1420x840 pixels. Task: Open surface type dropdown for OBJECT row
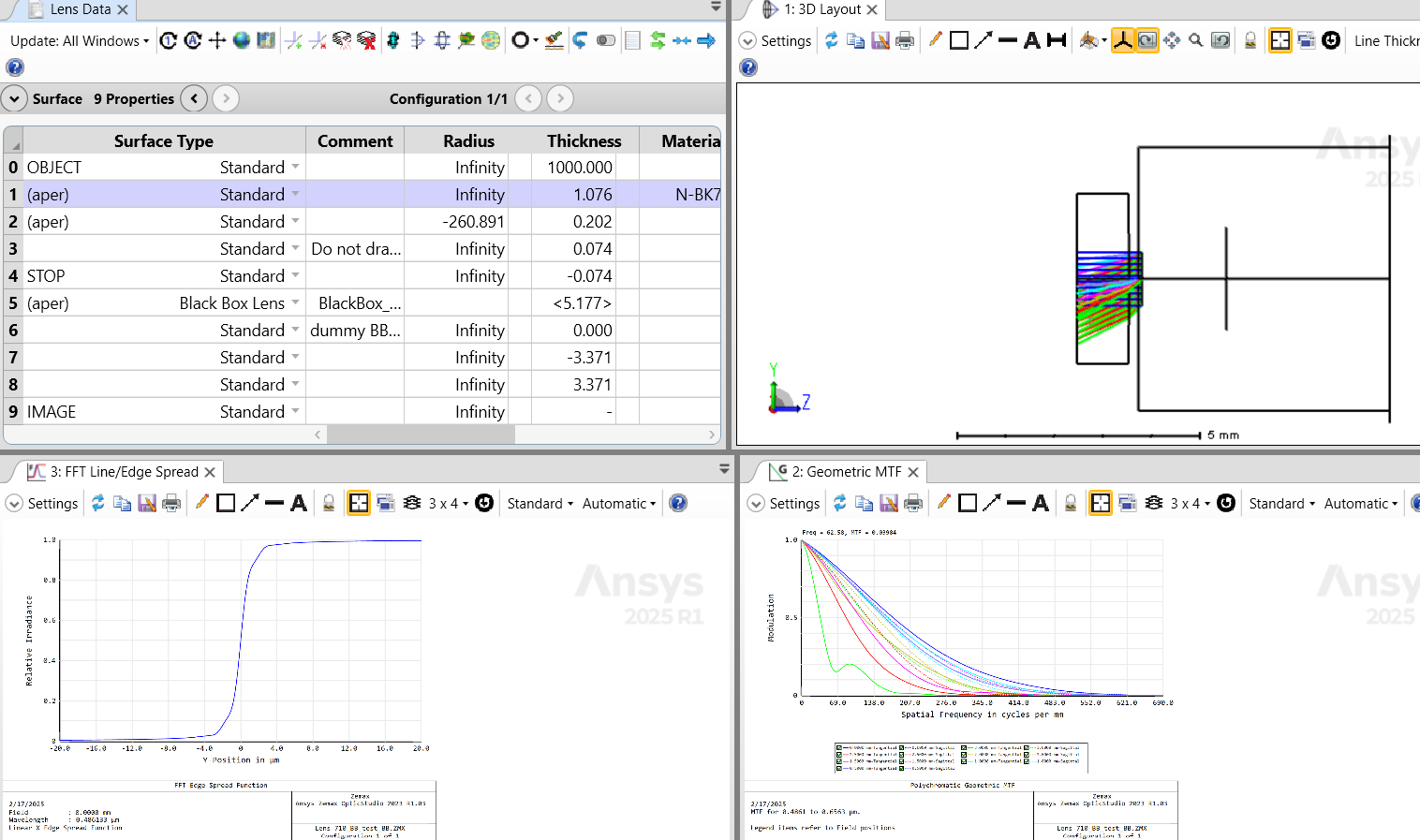coord(296,167)
